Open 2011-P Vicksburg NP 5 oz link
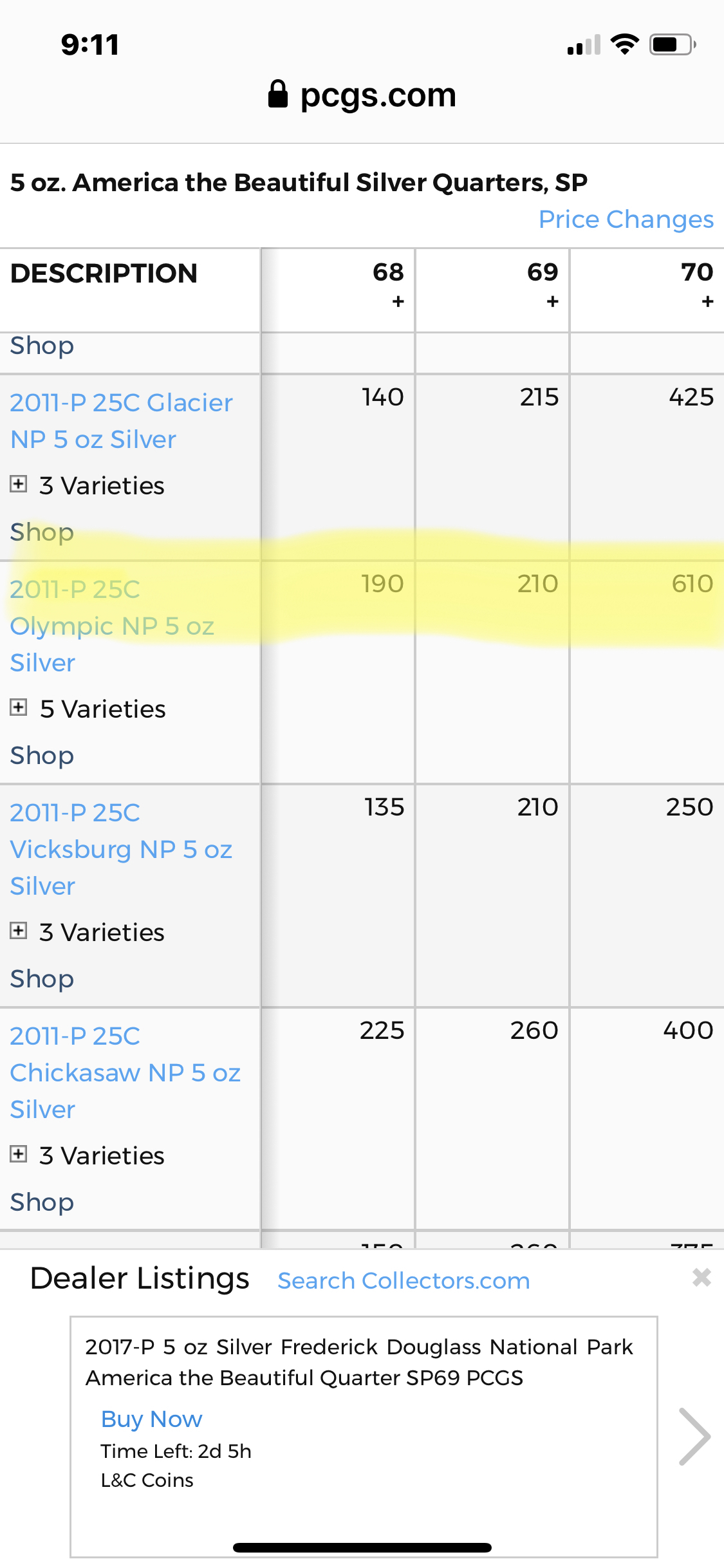The width and height of the screenshot is (724, 1568). (121, 849)
